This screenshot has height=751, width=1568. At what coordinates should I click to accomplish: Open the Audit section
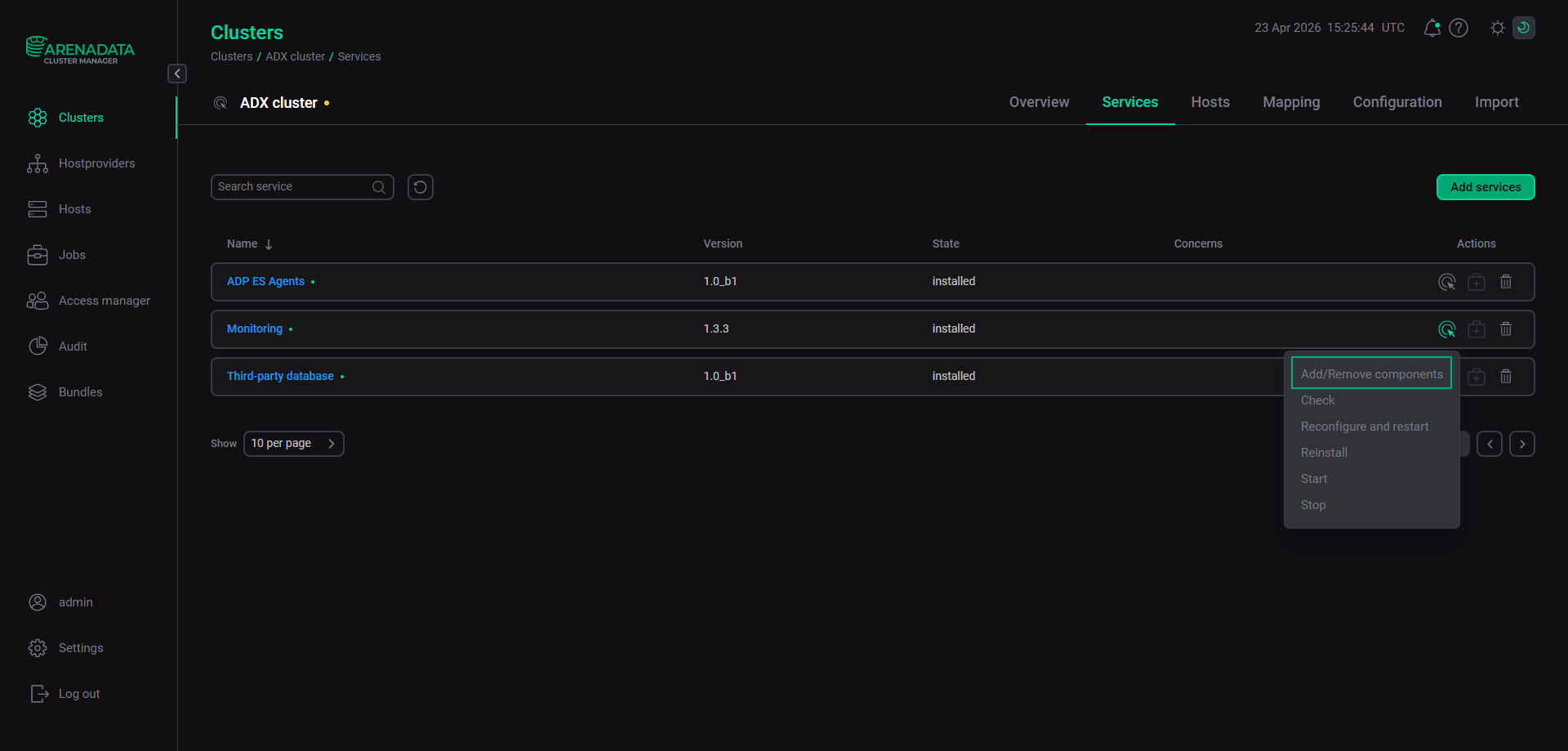pos(57,346)
